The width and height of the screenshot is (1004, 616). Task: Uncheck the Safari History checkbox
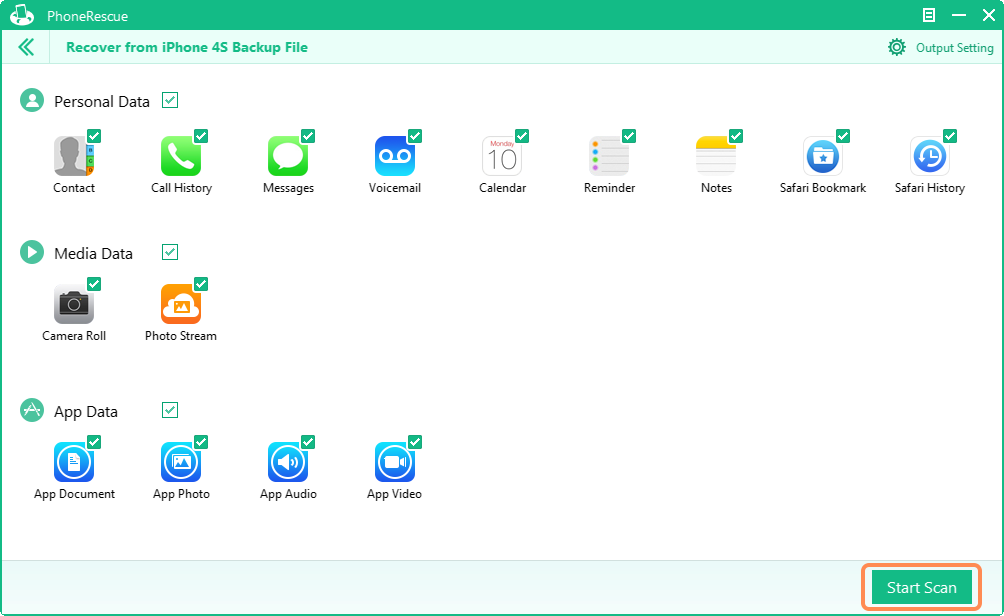click(950, 136)
